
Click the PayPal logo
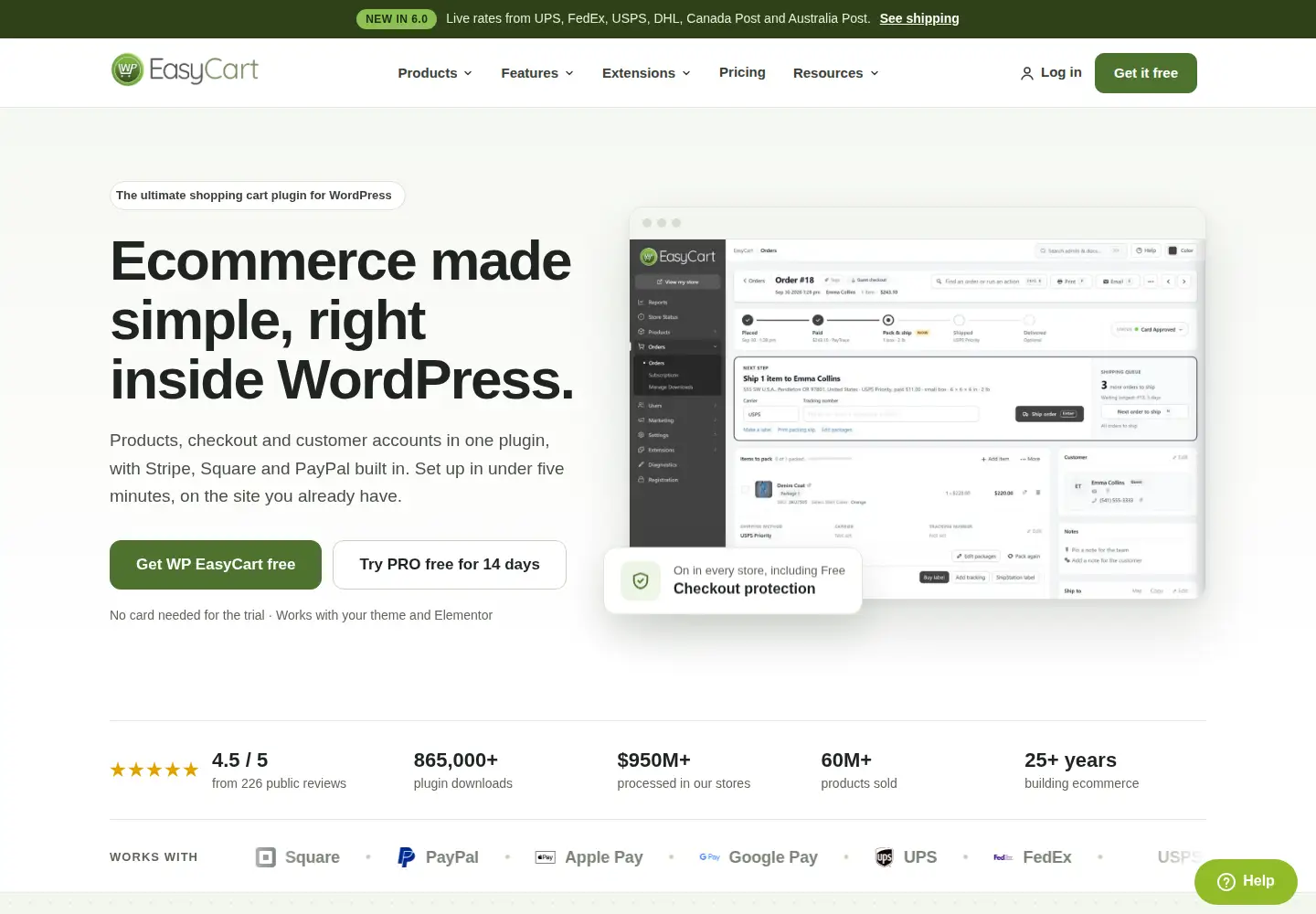pos(406,857)
